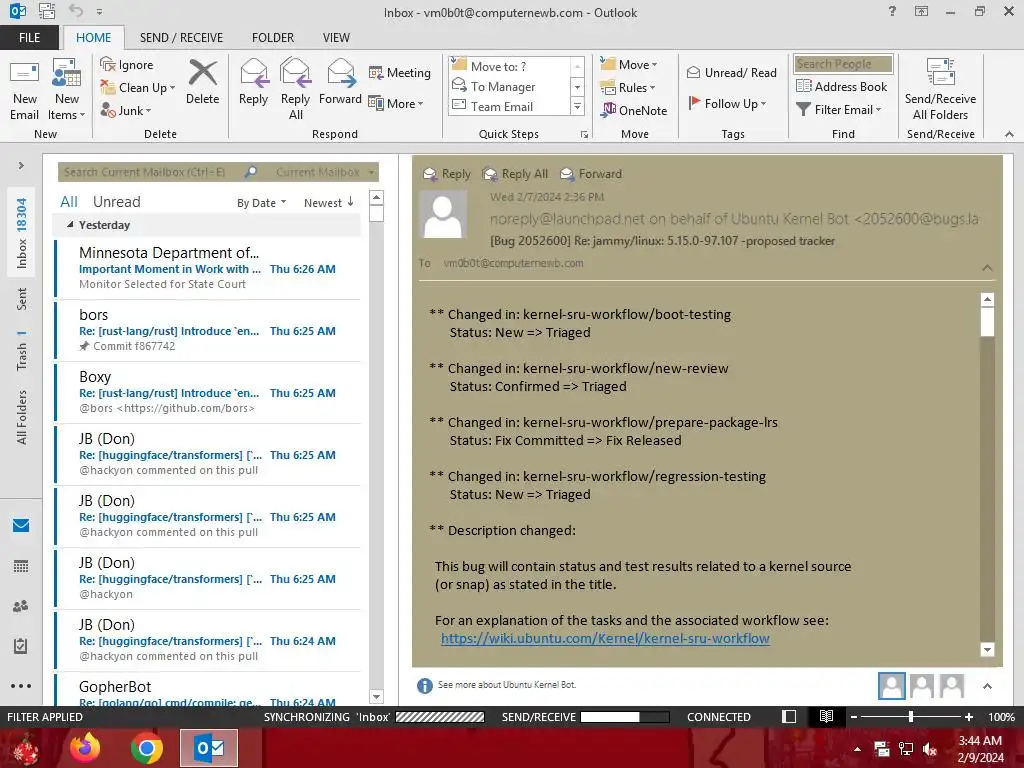Click the ribbon Reply All icon
1024x768 pixels.
[295, 89]
